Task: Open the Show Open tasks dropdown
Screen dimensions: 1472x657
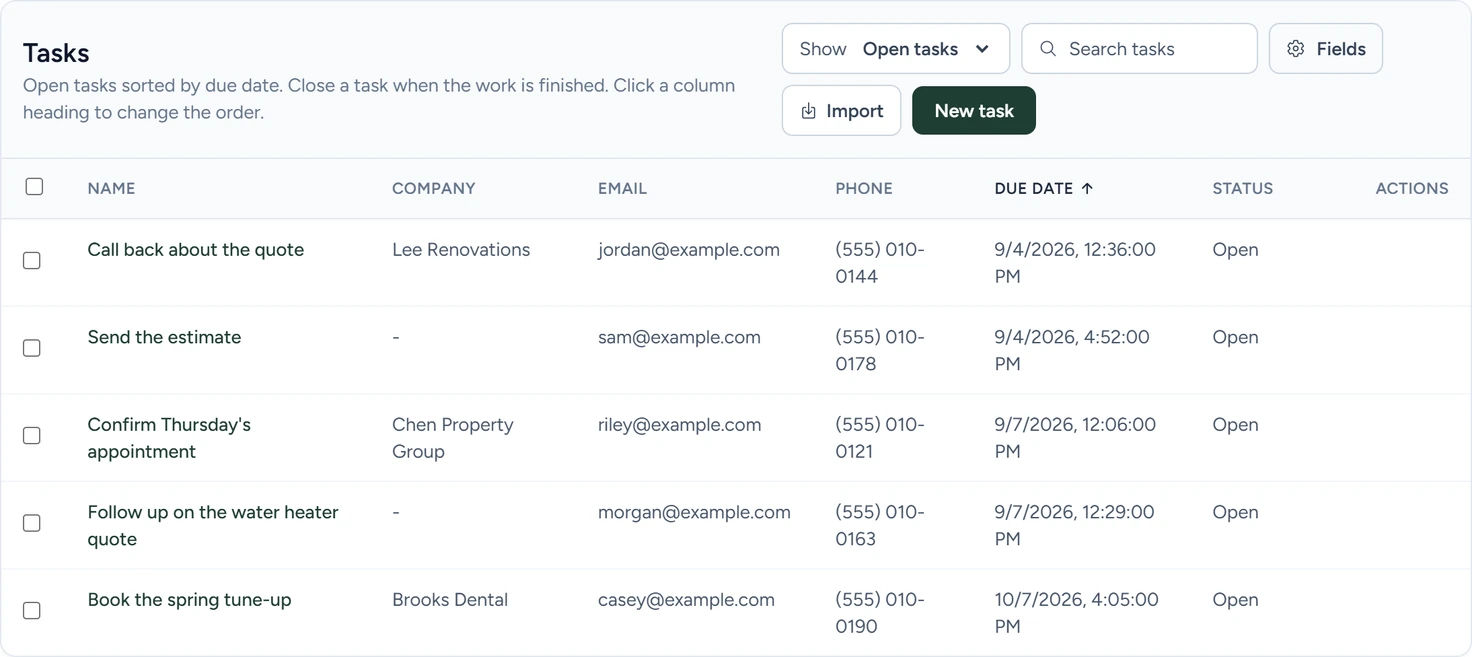Action: (x=896, y=49)
